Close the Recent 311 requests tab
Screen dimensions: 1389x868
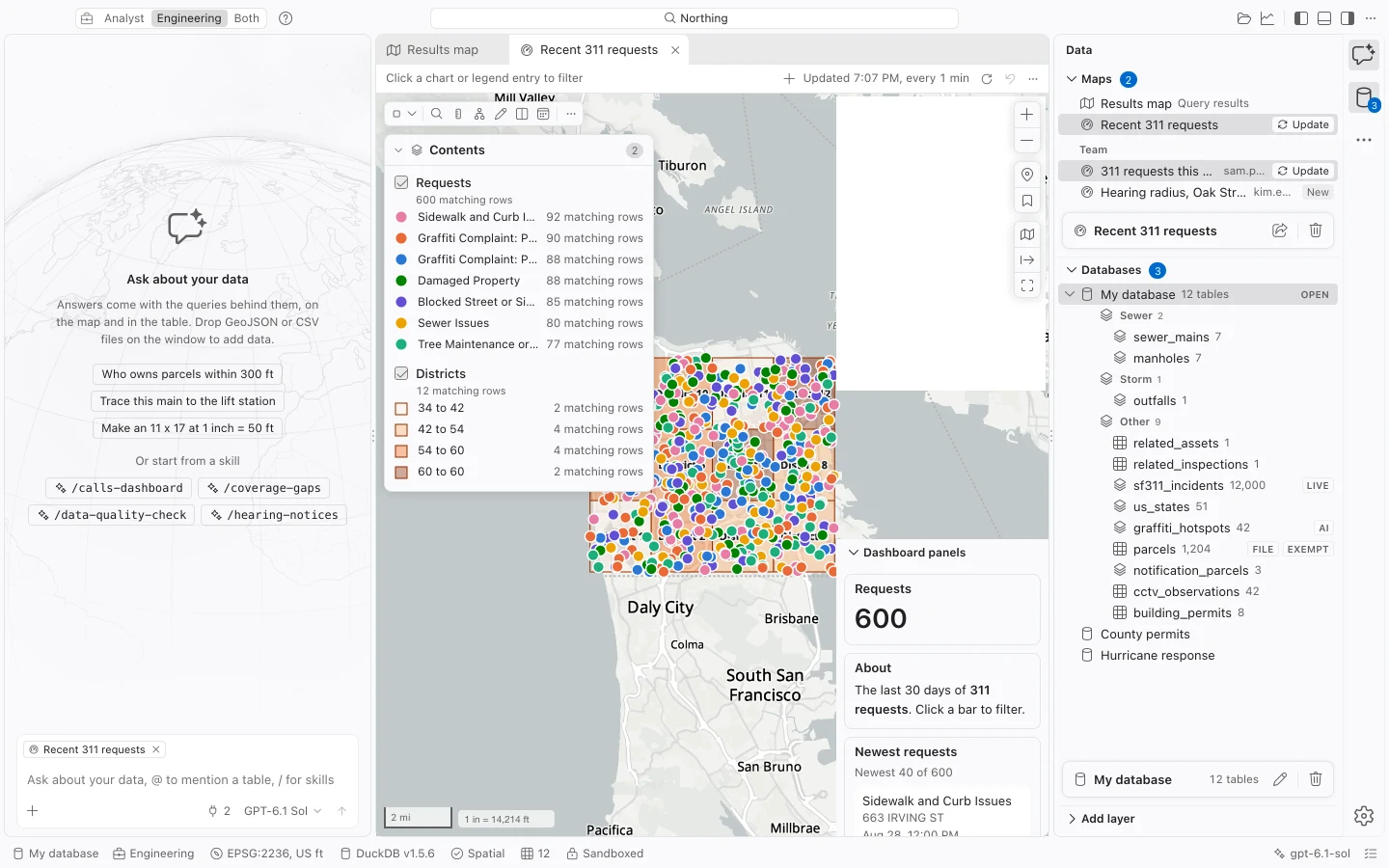(675, 50)
